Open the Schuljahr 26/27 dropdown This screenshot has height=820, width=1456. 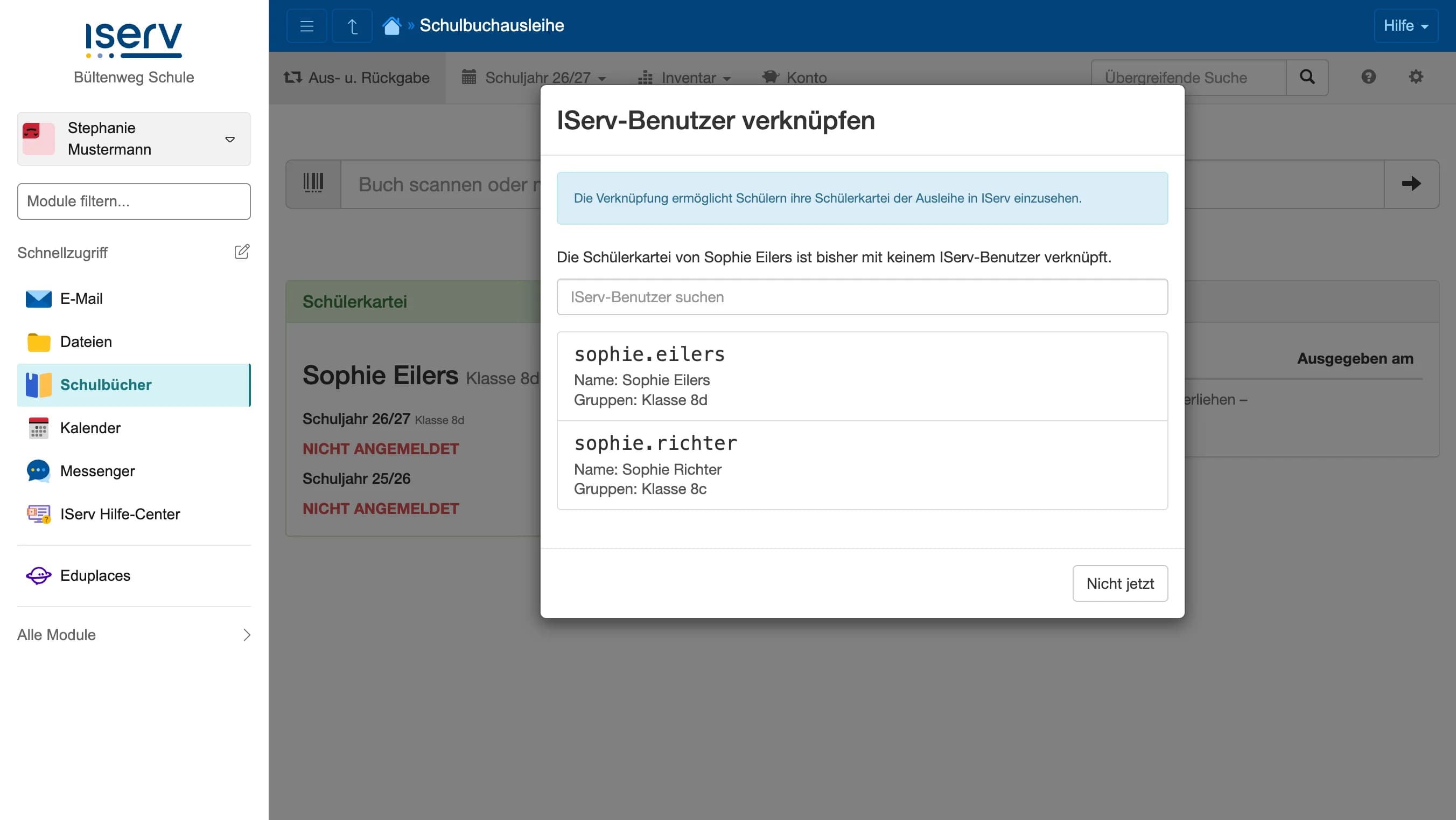tap(534, 78)
